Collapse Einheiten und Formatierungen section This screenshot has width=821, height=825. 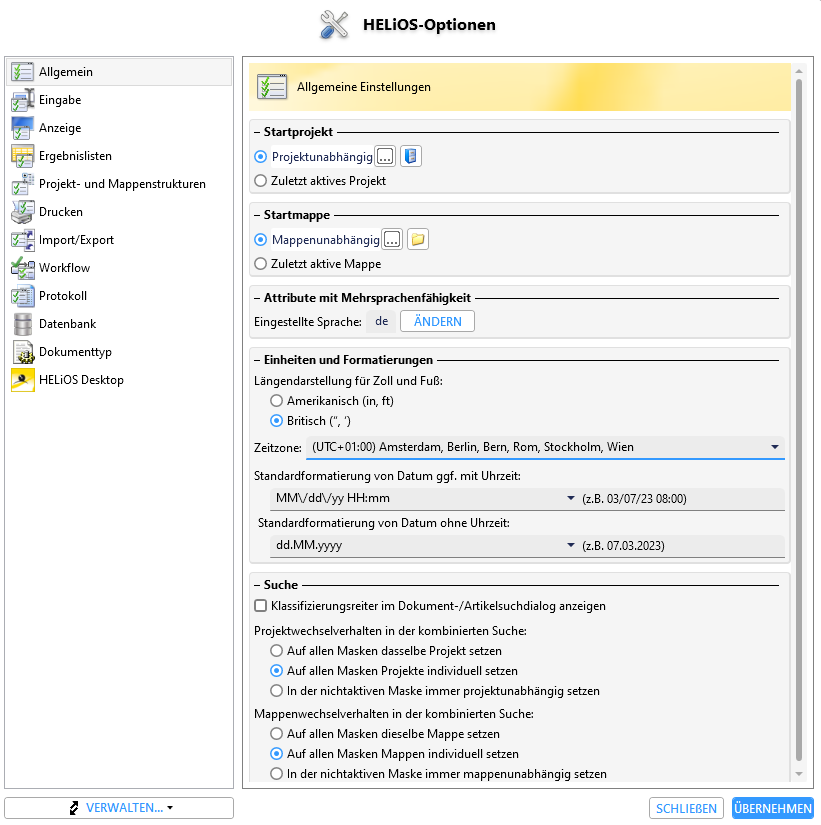point(257,360)
